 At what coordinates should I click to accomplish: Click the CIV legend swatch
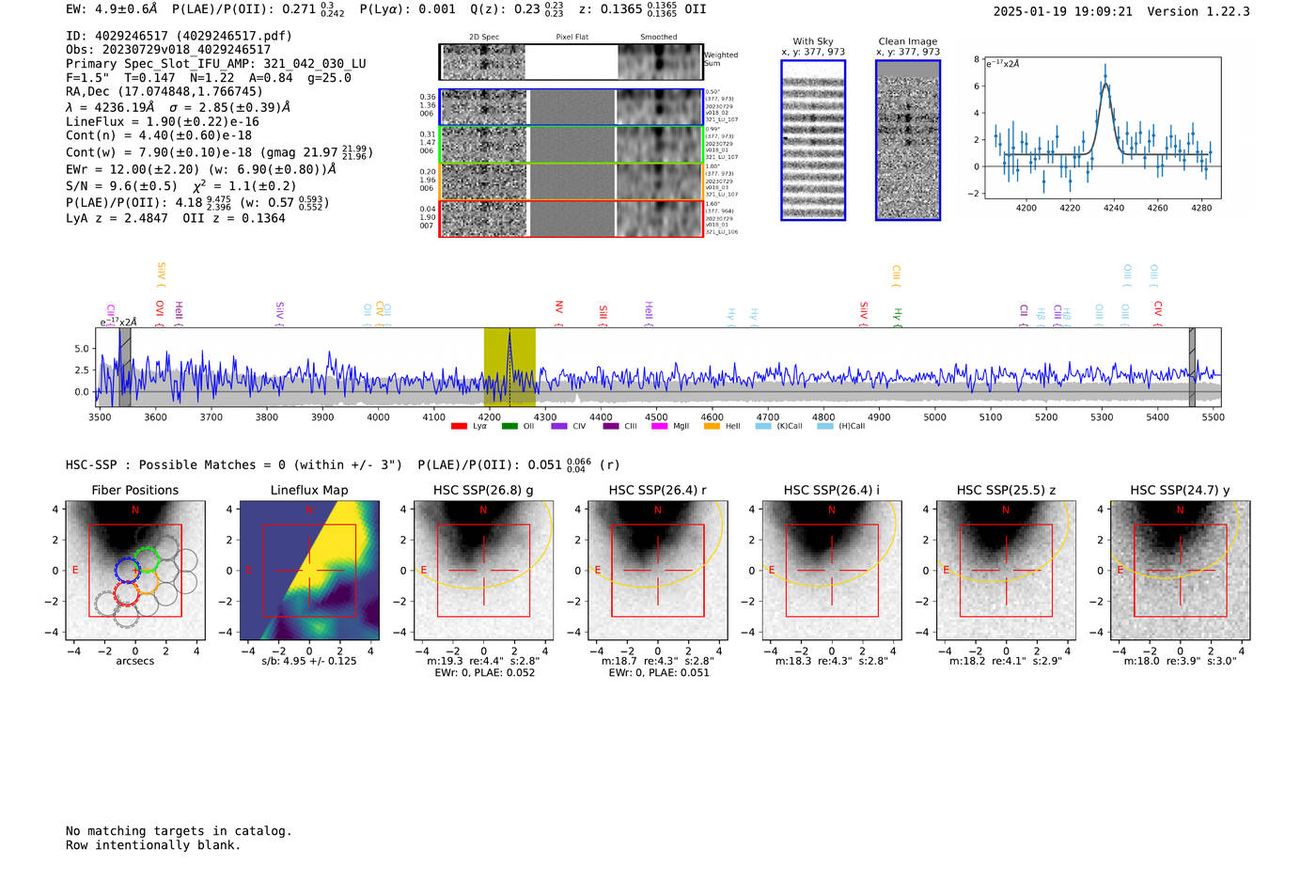coord(559,427)
